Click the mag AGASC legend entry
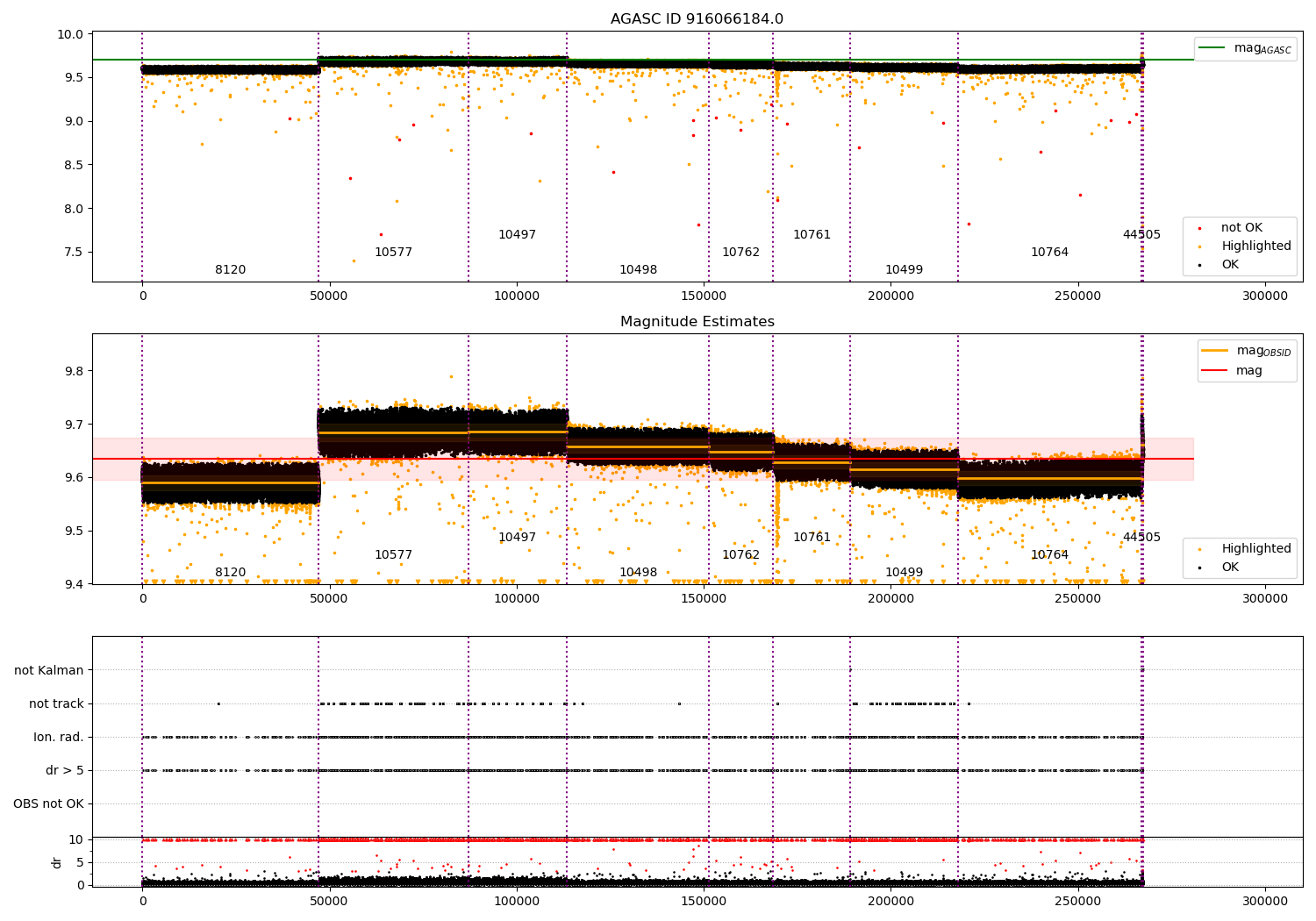Image resolution: width=1316 pixels, height=921 pixels. [1245, 48]
